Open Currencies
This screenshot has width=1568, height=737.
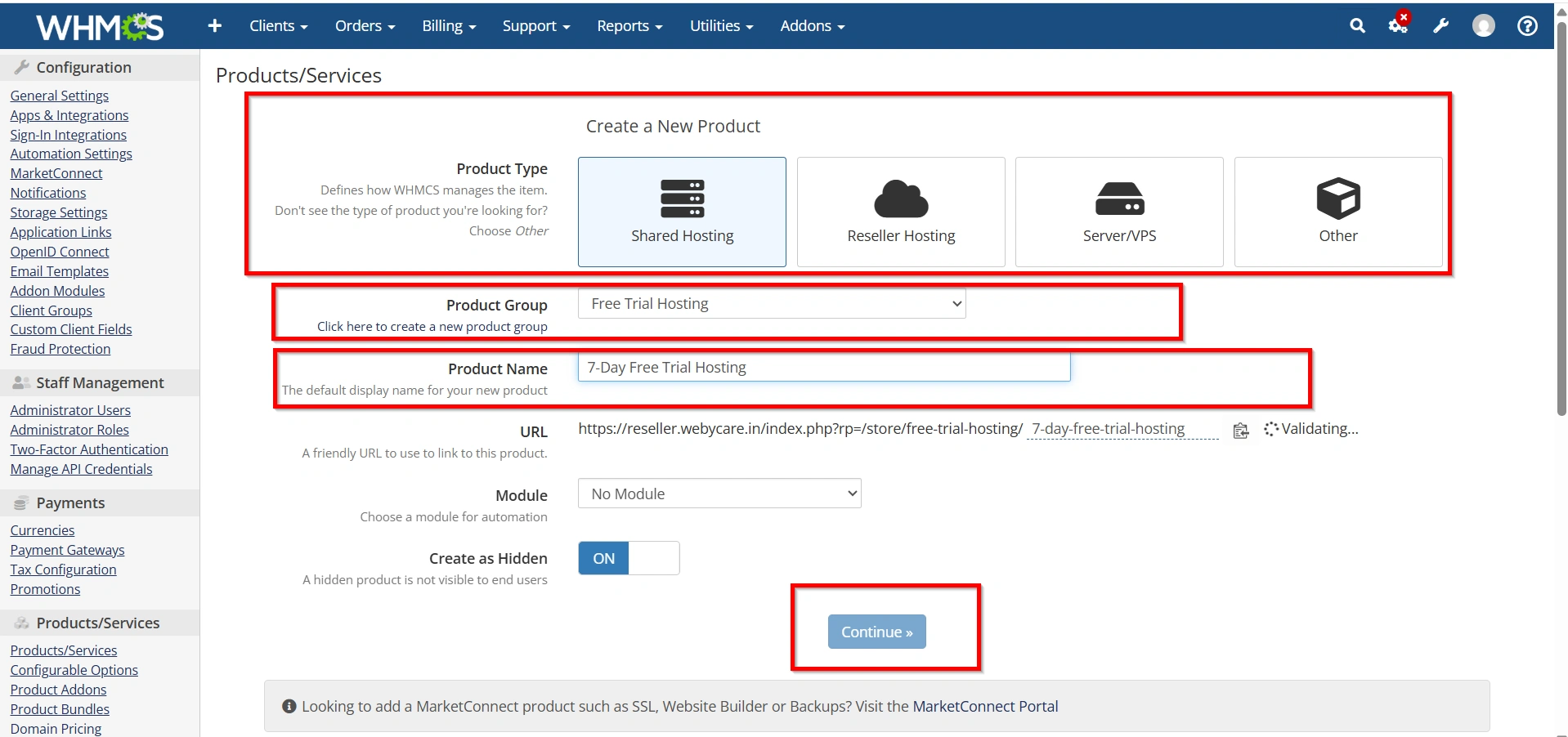point(42,530)
